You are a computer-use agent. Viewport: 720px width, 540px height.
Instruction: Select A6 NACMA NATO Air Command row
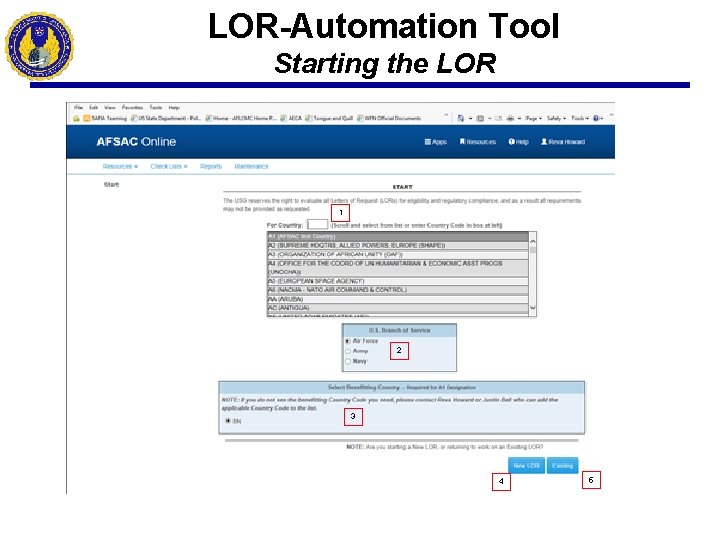398,290
